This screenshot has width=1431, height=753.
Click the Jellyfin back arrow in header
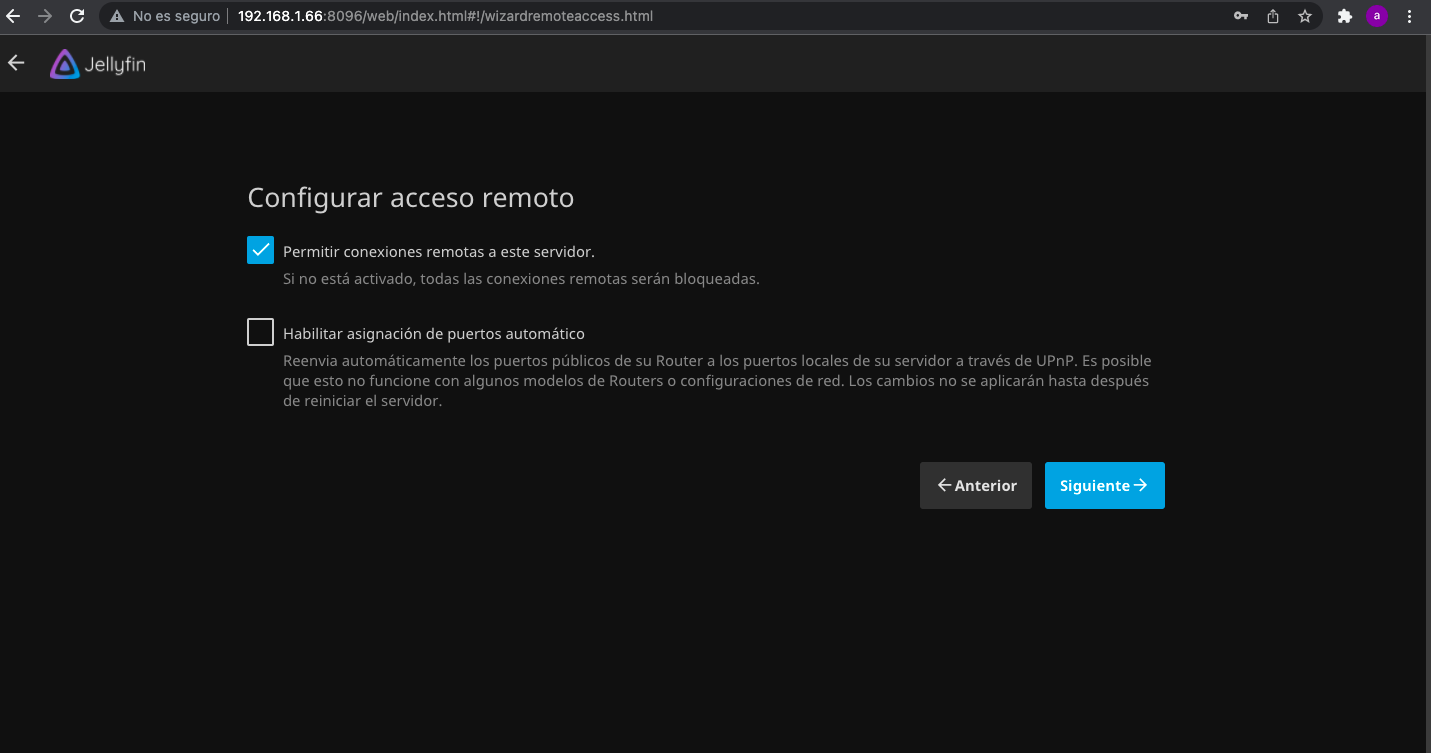click(16, 63)
